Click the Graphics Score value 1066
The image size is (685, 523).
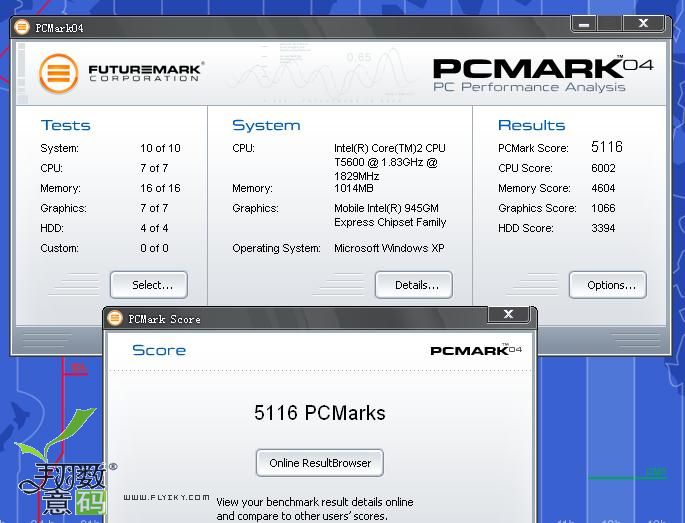603,208
